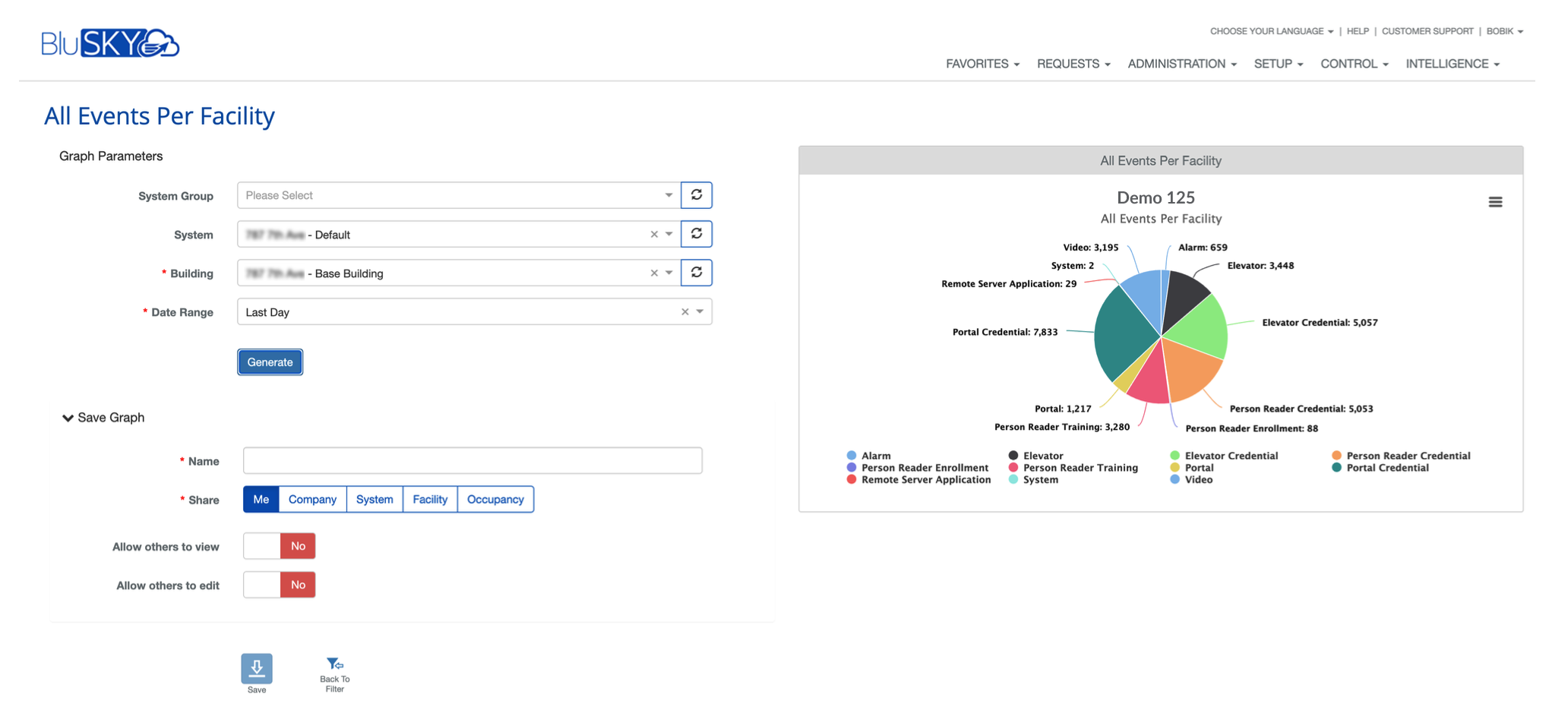The image size is (1568, 726).
Task: Collapse the Save Graph section
Action: [x=67, y=417]
